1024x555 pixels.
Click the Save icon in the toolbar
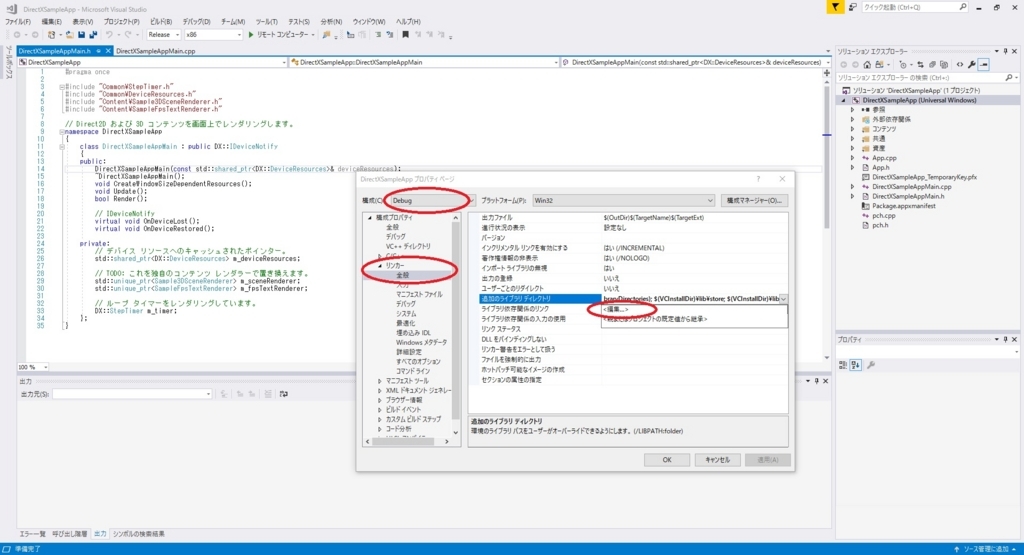coord(81,35)
